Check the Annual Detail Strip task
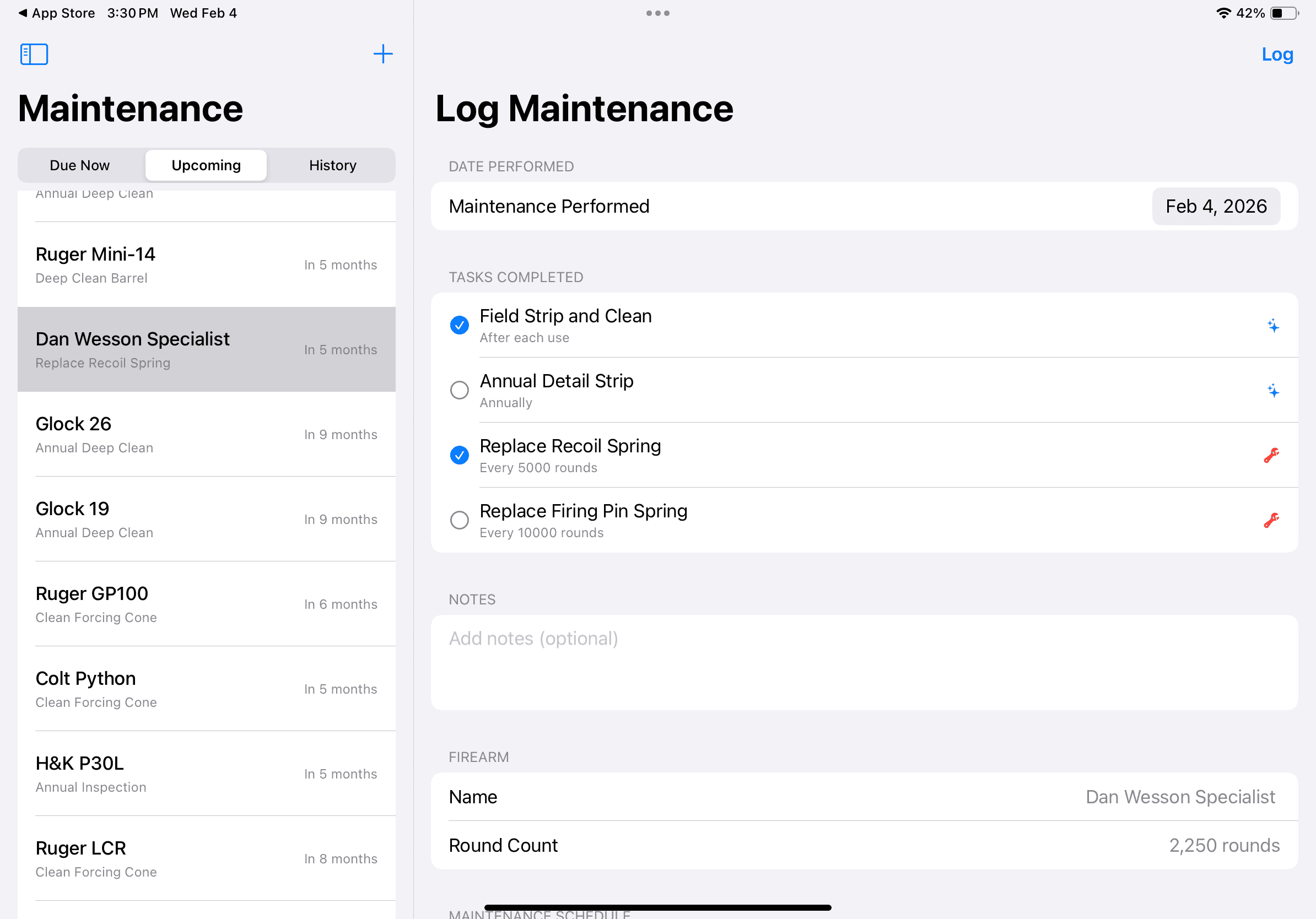1316x919 pixels. tap(459, 390)
